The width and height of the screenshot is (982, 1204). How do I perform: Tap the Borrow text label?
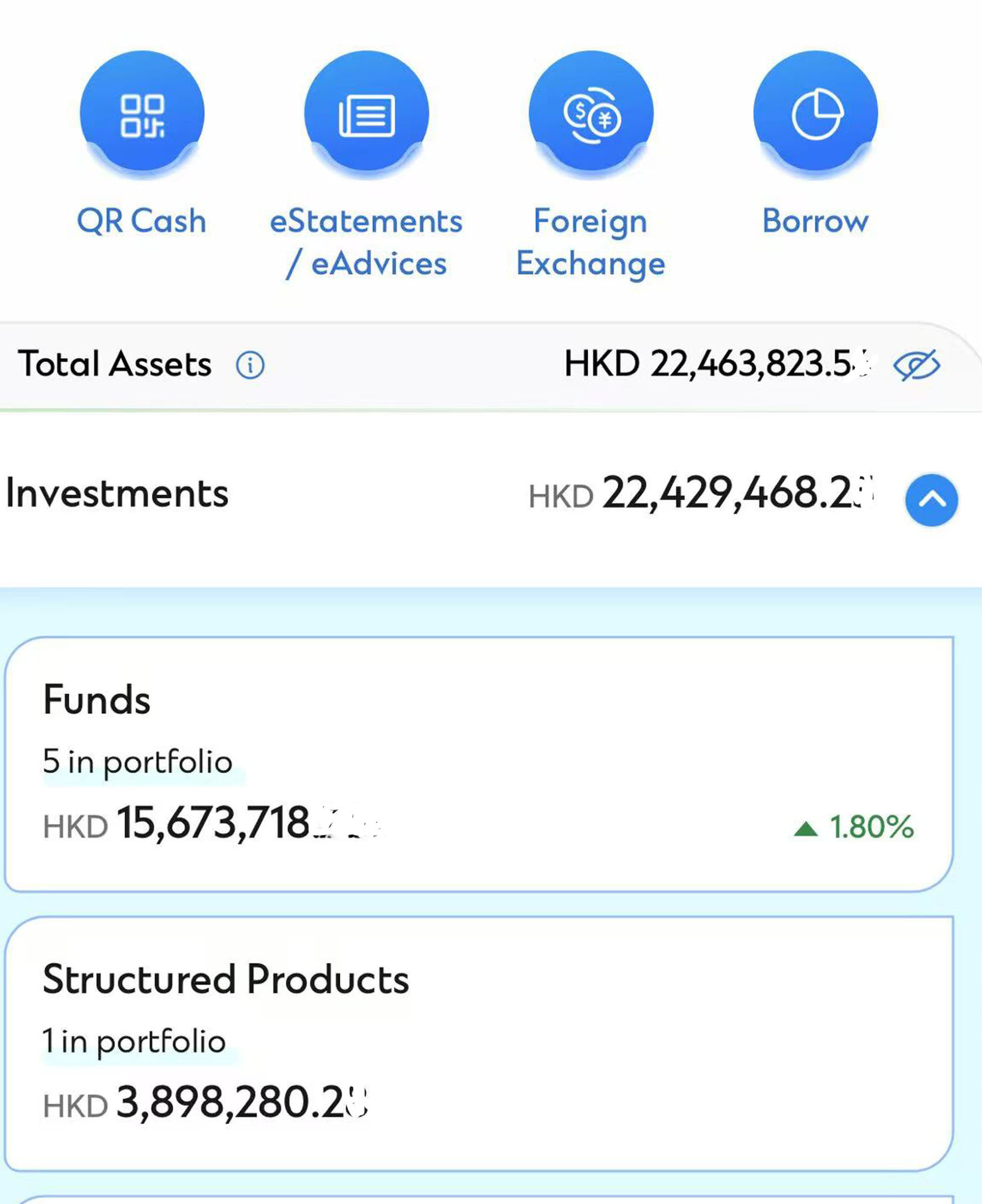(x=816, y=221)
